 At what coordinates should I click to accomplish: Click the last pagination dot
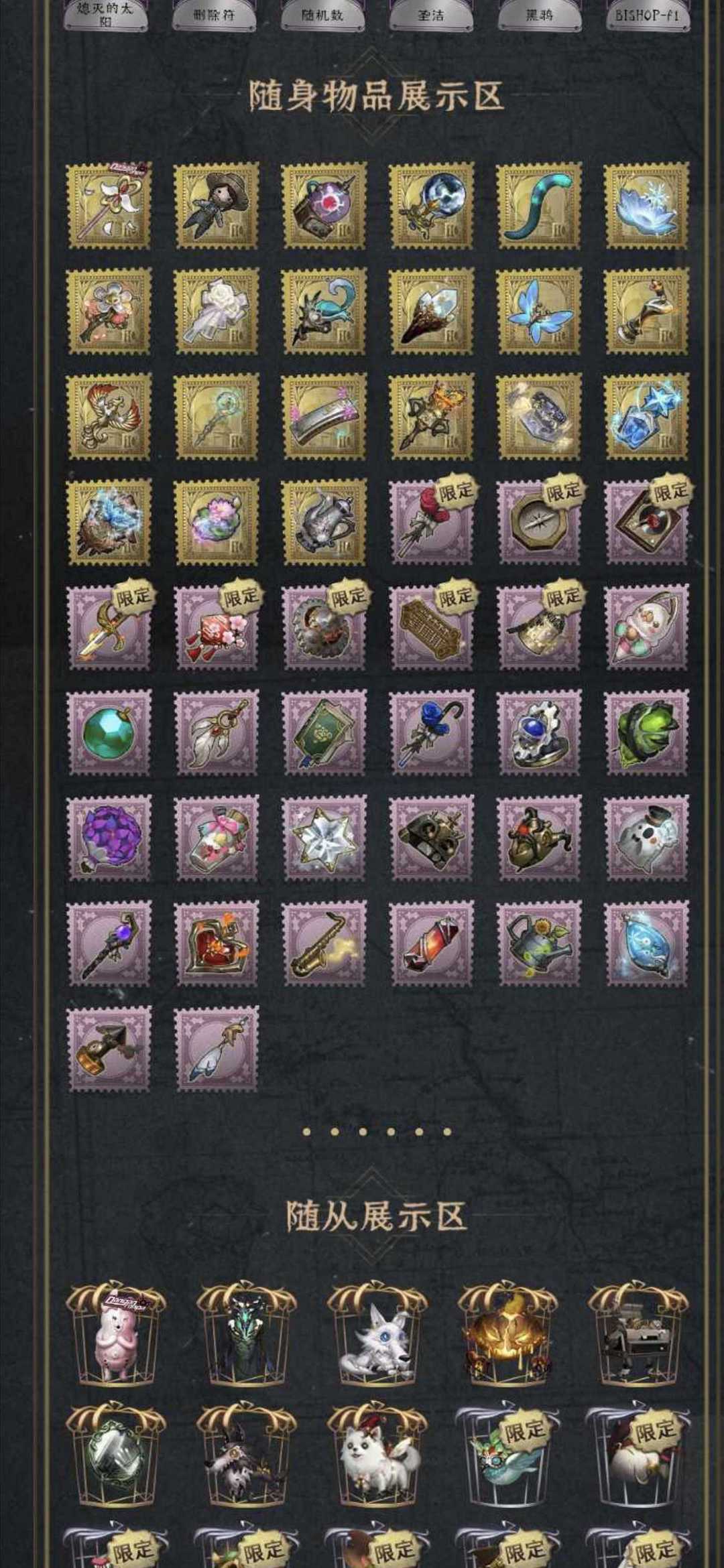(x=447, y=1132)
